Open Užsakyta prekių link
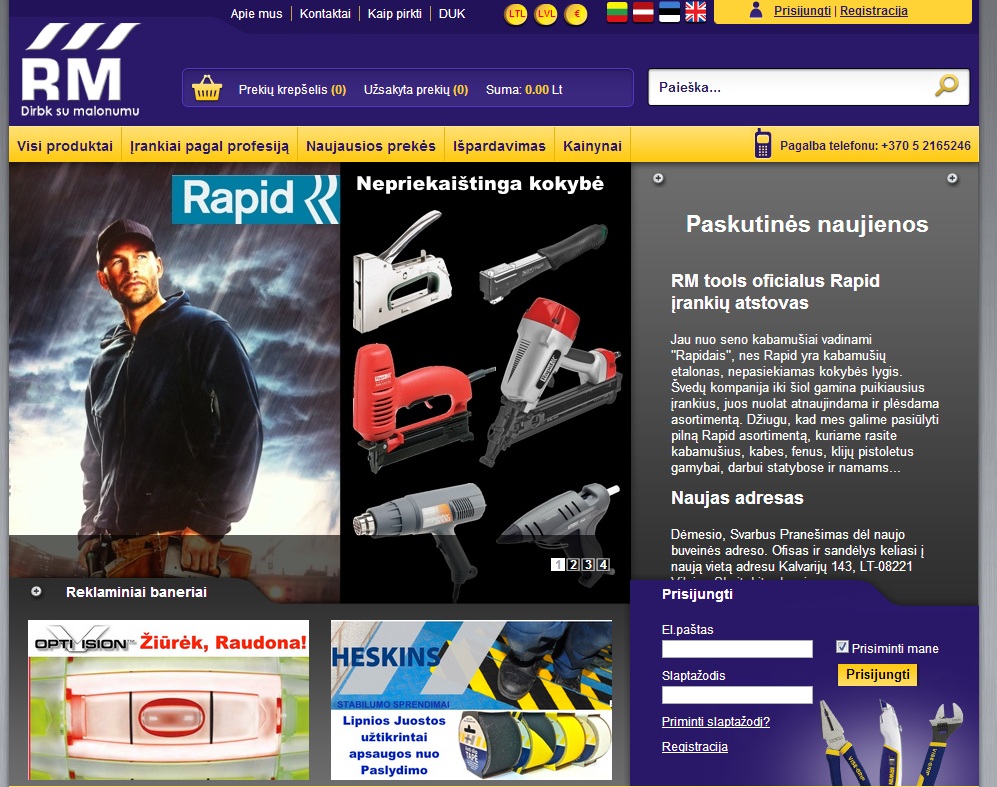 [416, 90]
